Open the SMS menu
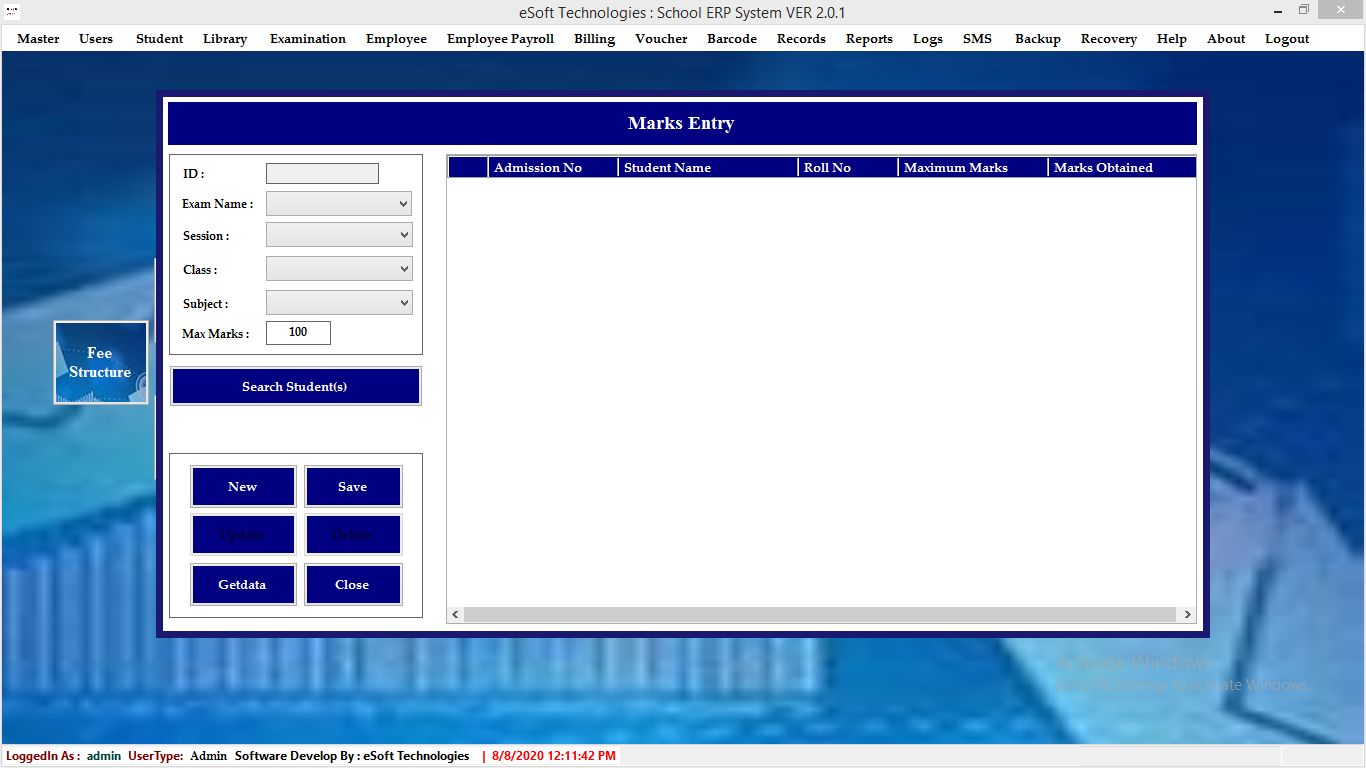This screenshot has height=768, width=1366. [x=977, y=39]
